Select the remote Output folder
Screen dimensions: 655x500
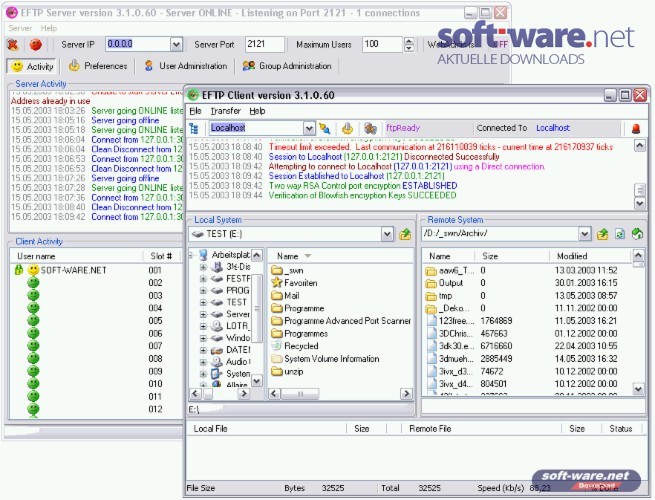point(444,283)
